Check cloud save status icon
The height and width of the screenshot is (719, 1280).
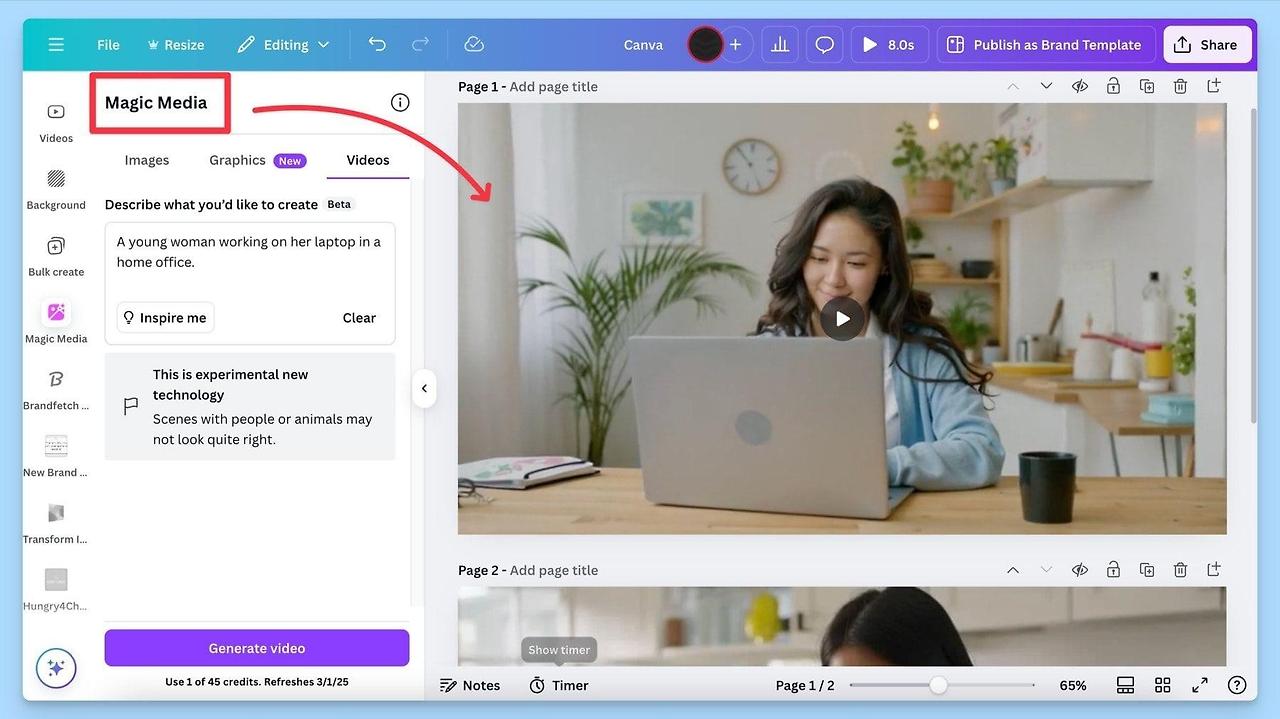pyautogui.click(x=475, y=44)
